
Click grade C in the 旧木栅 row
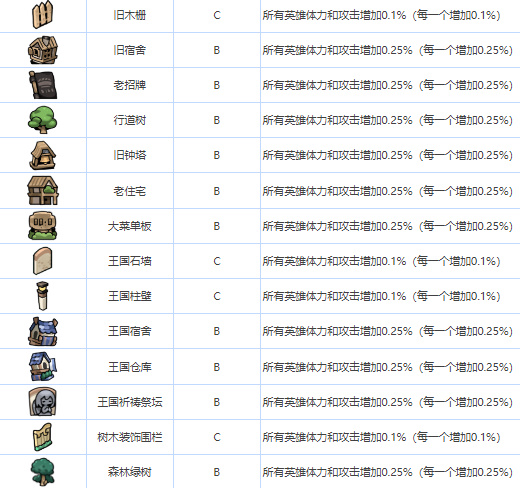(x=217, y=15)
